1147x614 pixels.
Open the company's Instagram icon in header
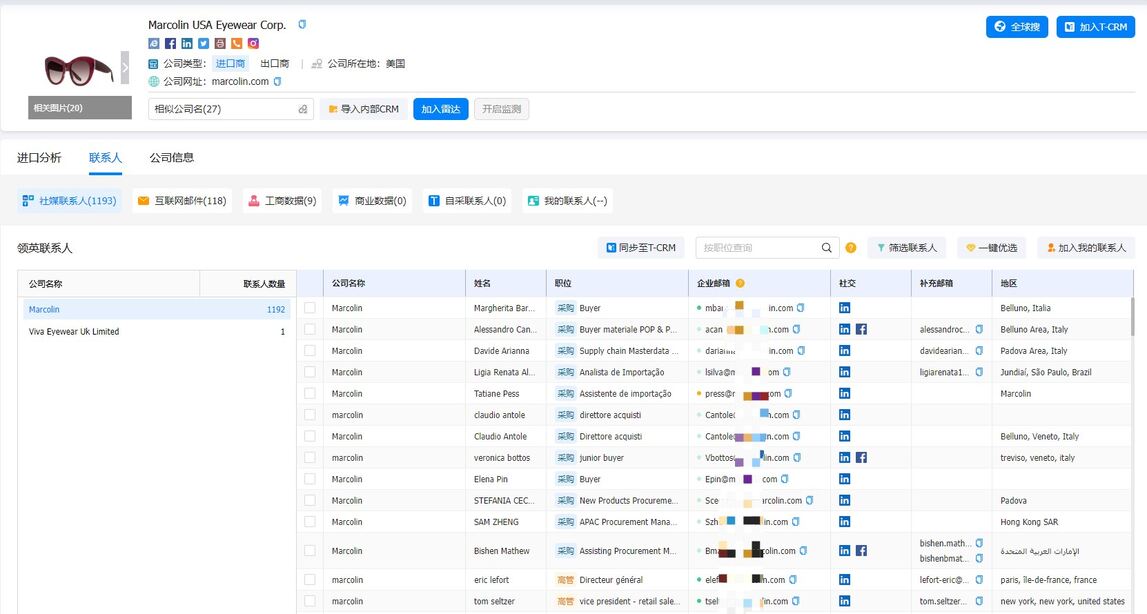253,44
